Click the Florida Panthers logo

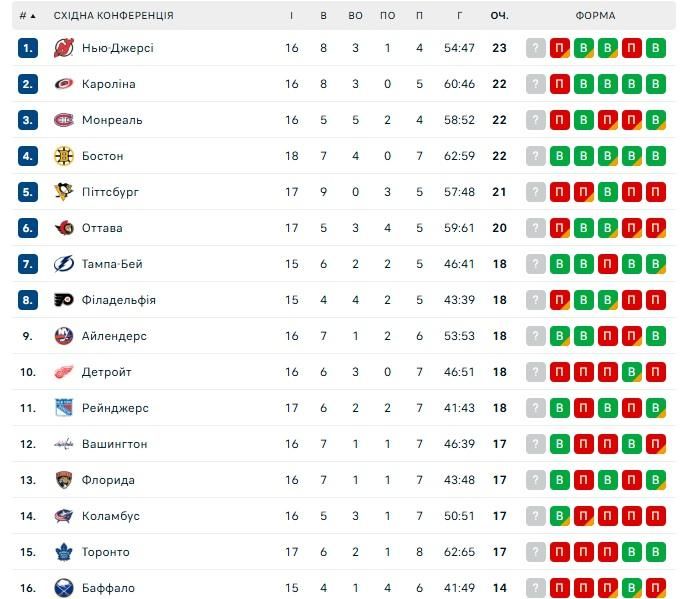tap(63, 480)
